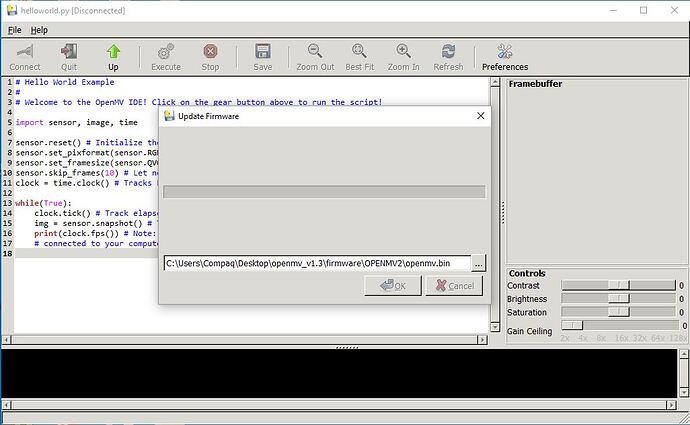Click the Gain Ceiling slider handle

pyautogui.click(x=572, y=325)
